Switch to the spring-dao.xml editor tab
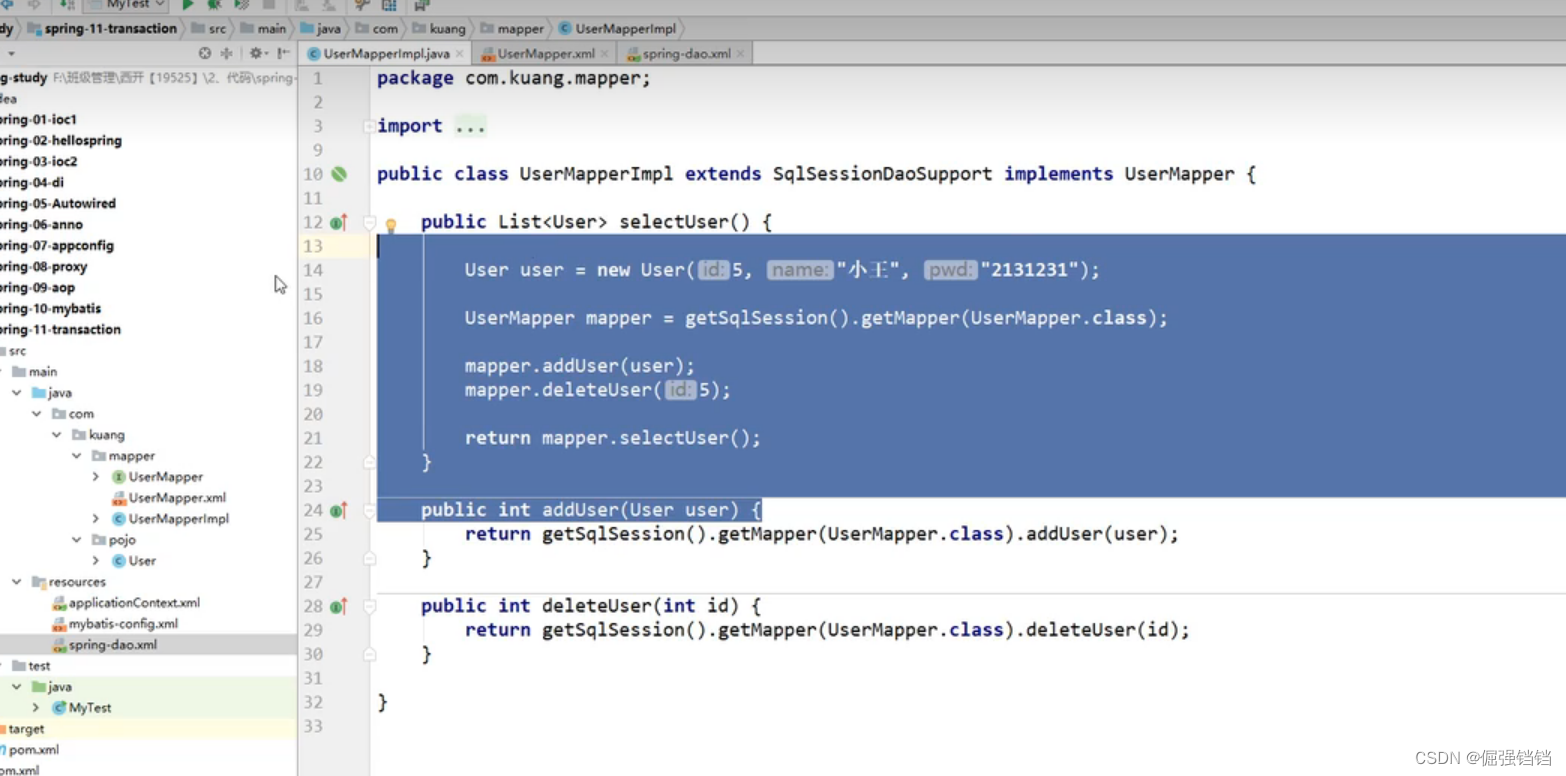This screenshot has height=776, width=1566. coord(686,54)
